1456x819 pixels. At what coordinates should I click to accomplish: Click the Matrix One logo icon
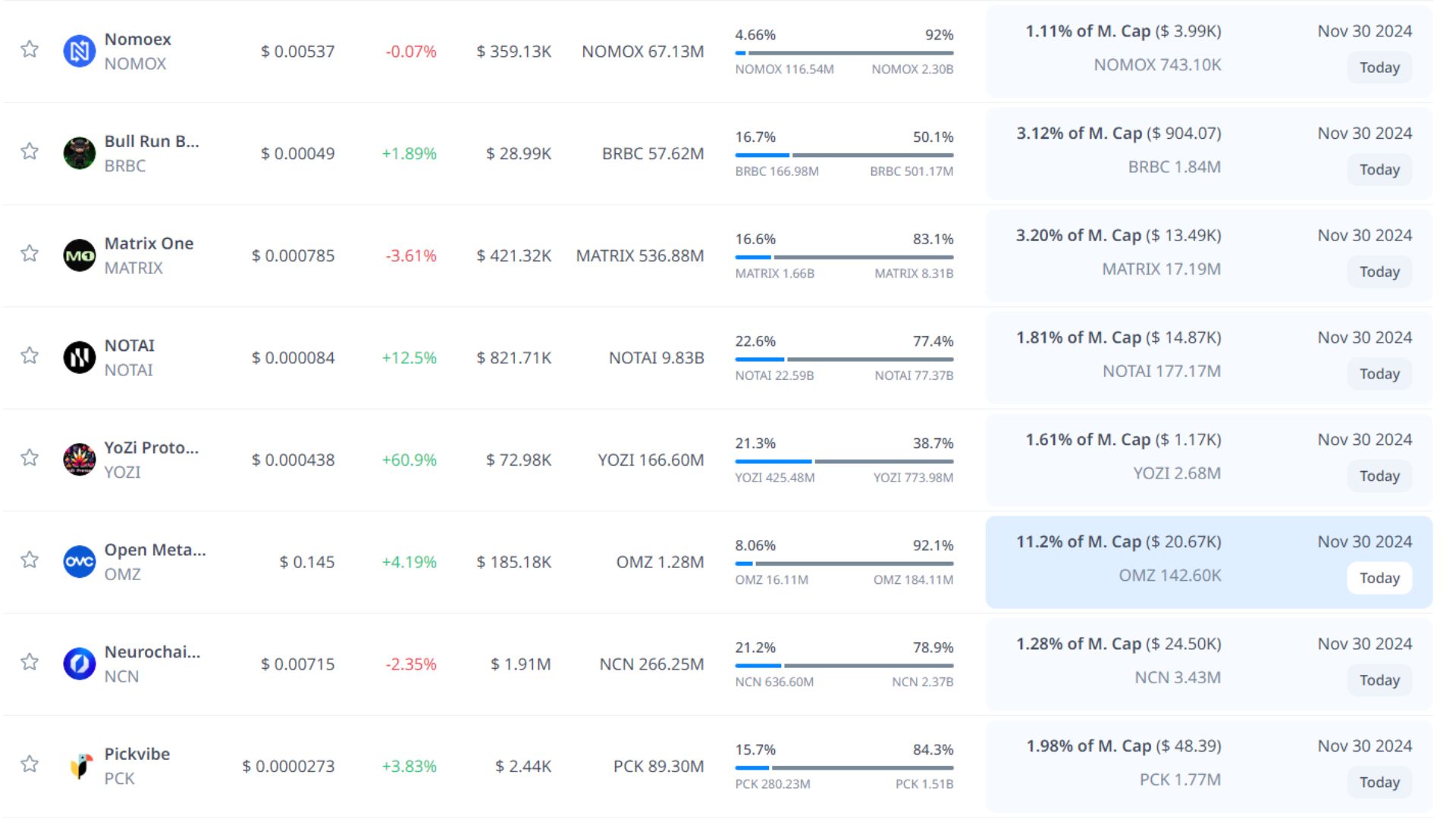79,256
